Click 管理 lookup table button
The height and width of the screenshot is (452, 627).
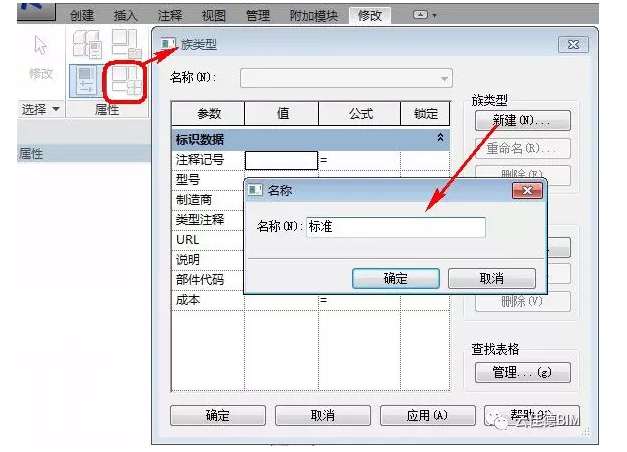click(523, 372)
